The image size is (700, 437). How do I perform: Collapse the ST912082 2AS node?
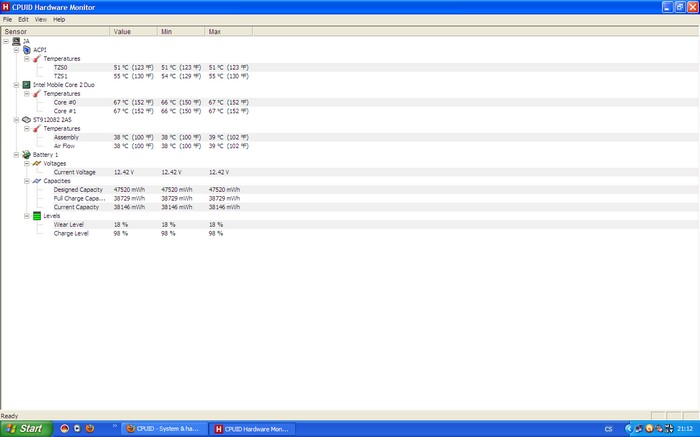pyautogui.click(x=17, y=120)
